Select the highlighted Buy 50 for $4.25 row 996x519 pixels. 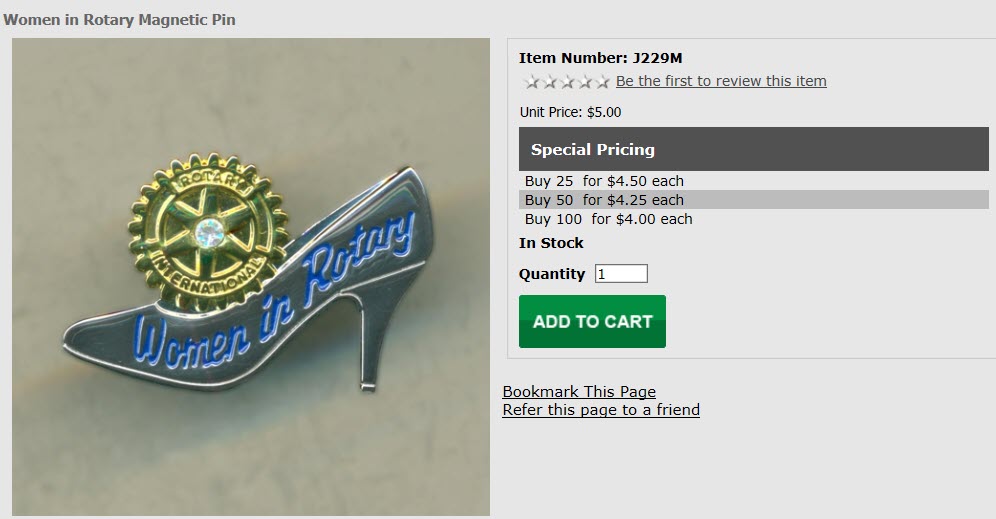[753, 200]
